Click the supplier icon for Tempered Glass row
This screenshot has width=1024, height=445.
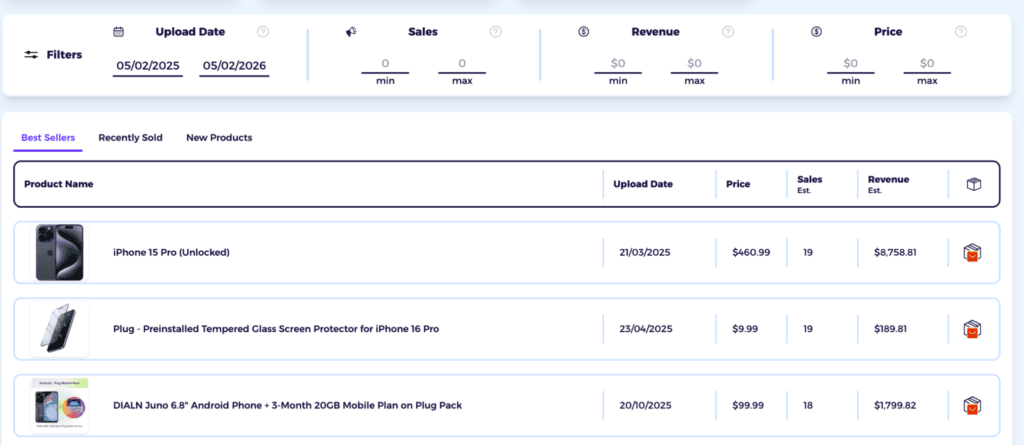pyautogui.click(x=972, y=329)
